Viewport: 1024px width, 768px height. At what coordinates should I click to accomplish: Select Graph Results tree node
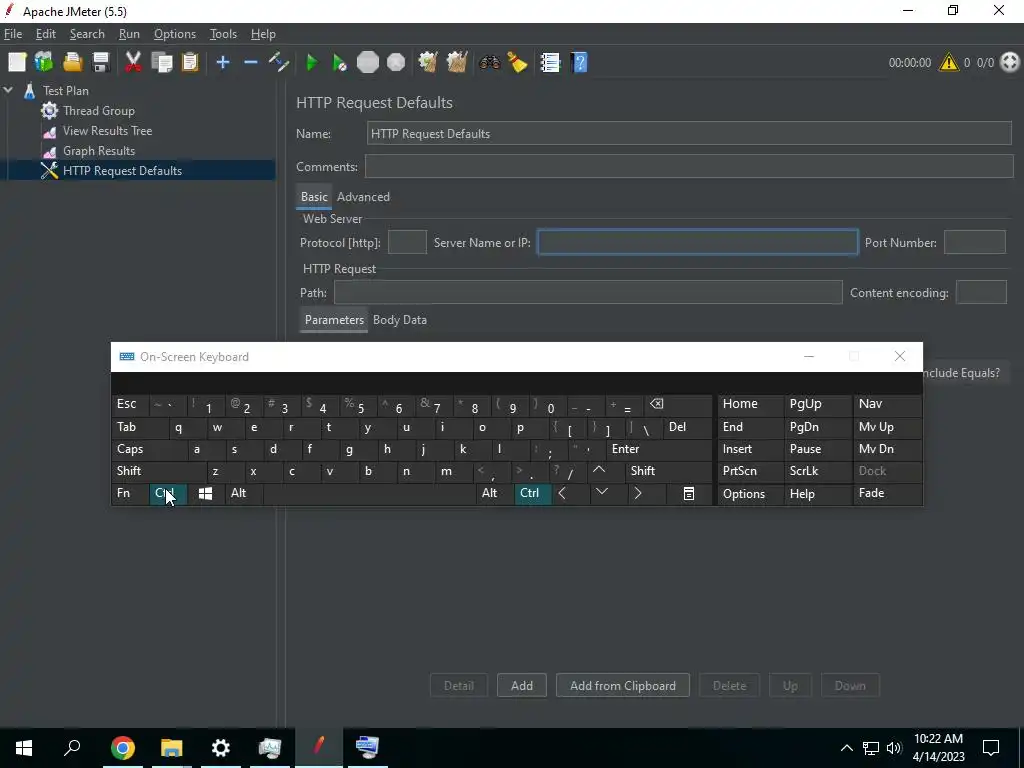coord(99,151)
